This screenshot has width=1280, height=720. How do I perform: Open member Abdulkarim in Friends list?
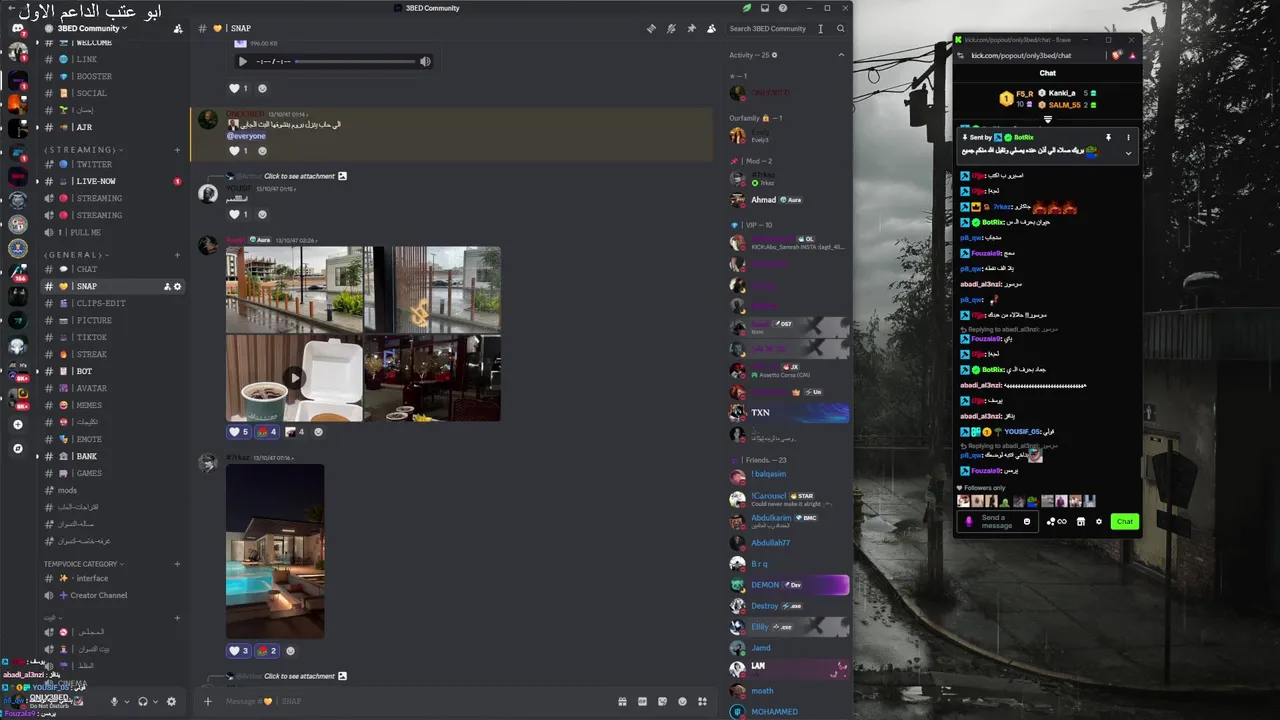788,521
